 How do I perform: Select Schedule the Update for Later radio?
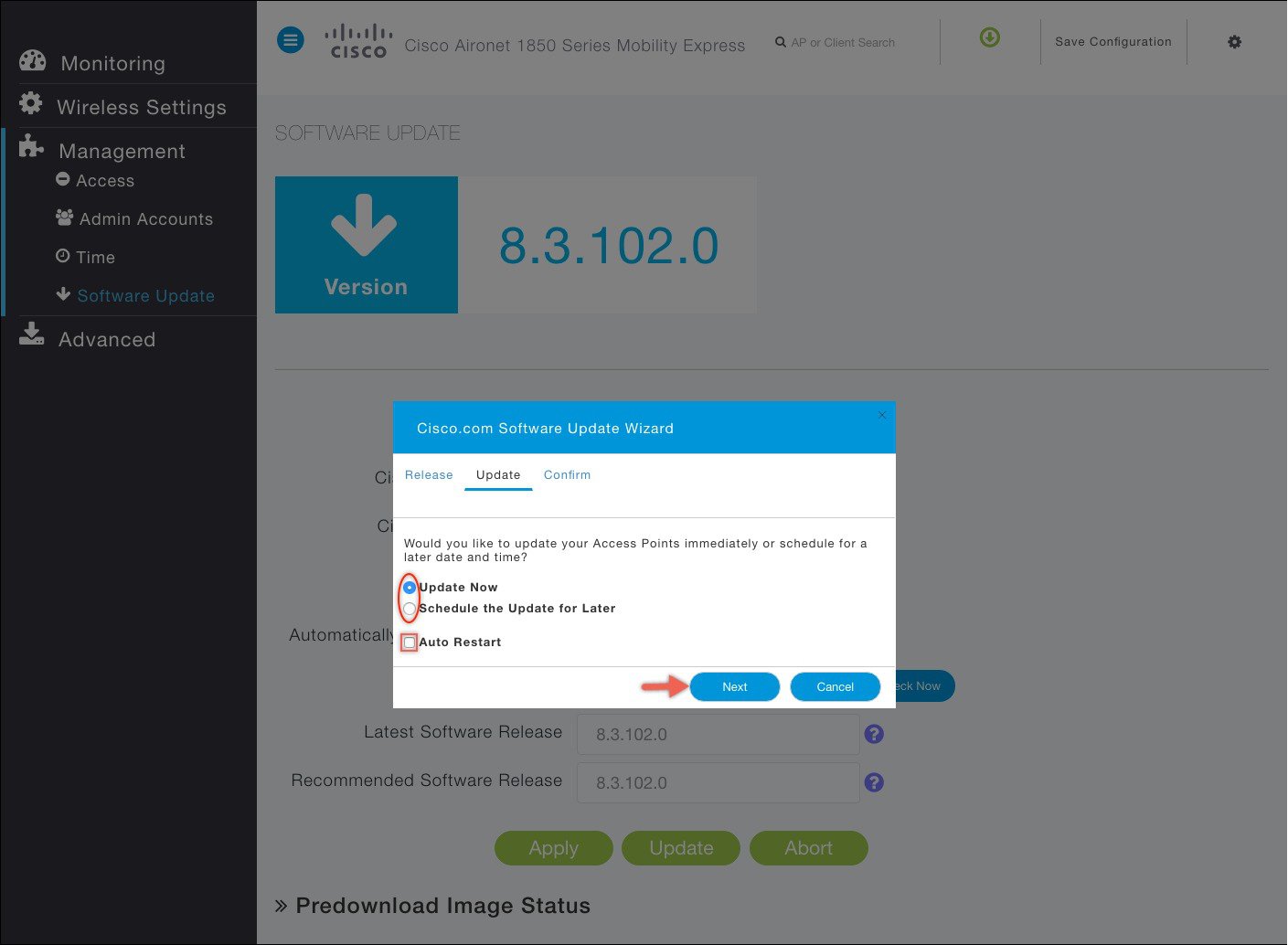410,609
